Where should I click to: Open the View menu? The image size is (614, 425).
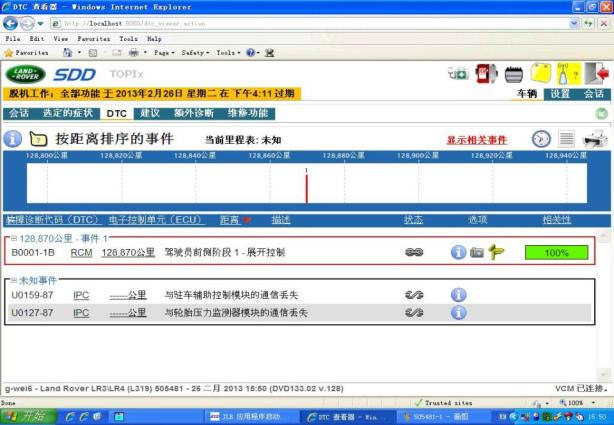coord(61,38)
